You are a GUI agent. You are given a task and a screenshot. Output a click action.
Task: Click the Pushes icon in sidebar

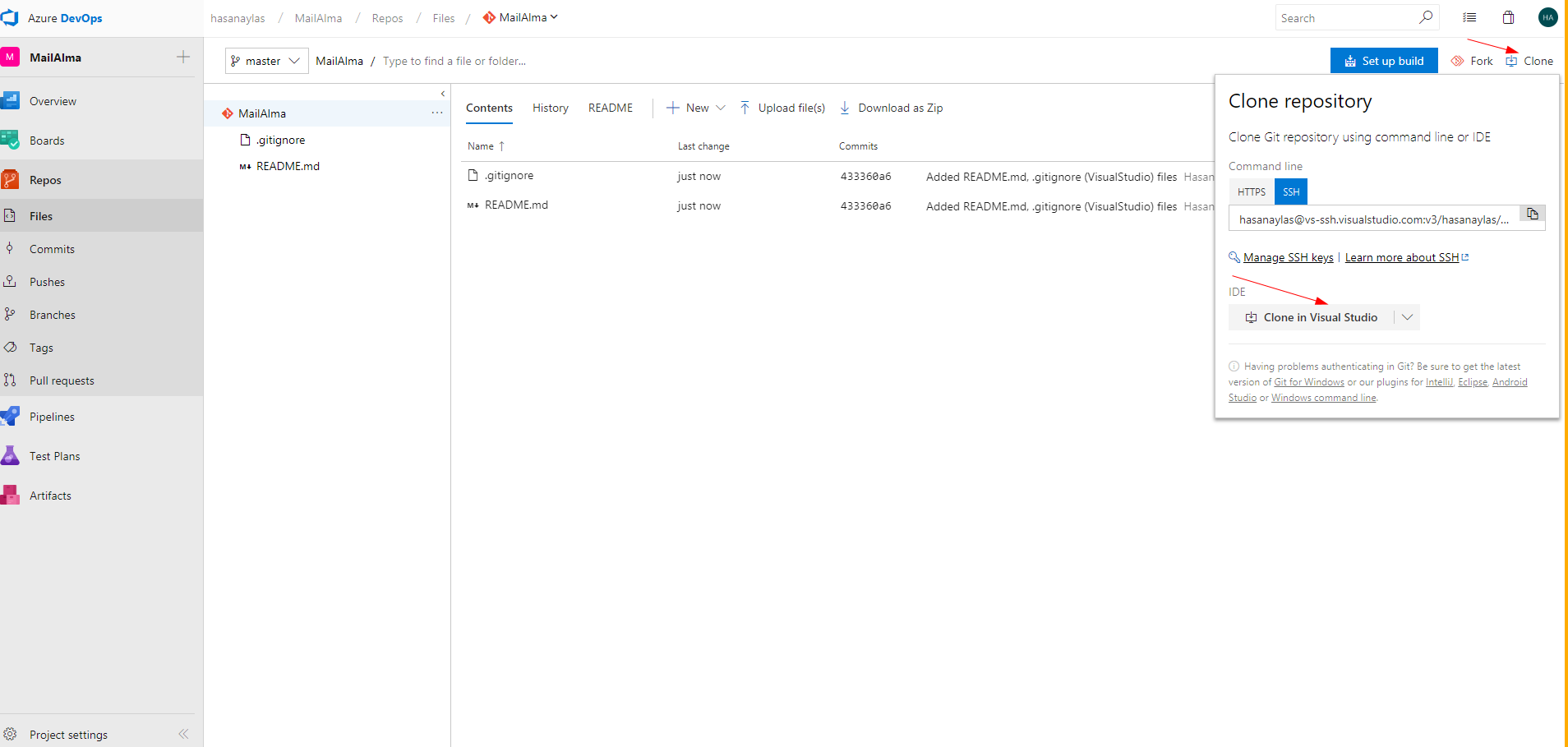click(10, 281)
